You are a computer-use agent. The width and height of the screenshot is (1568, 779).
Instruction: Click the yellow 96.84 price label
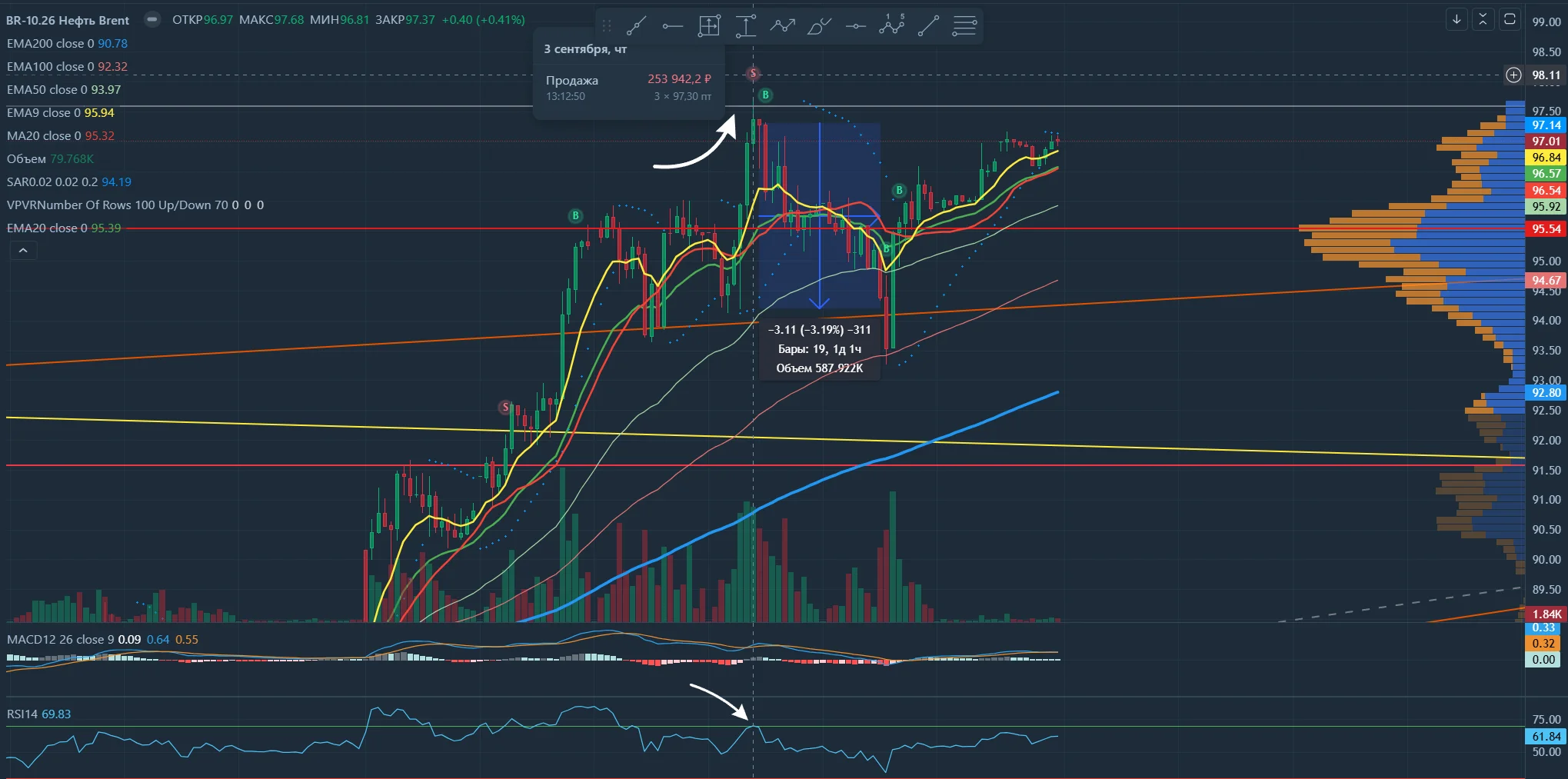pyautogui.click(x=1546, y=158)
